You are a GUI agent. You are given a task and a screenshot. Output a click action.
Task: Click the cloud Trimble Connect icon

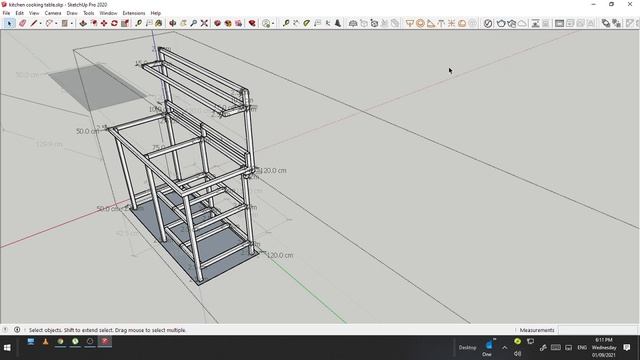[x=522, y=23]
